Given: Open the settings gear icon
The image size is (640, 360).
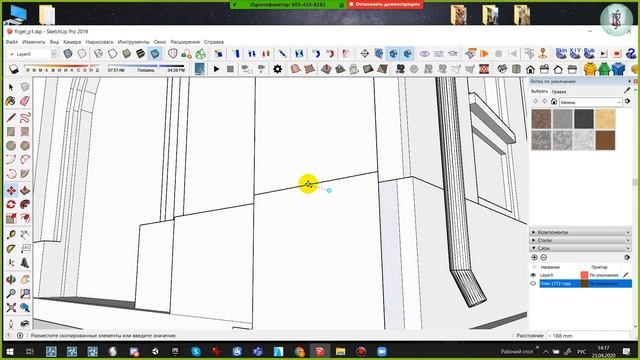Looking at the screenshot, I should 278,69.
